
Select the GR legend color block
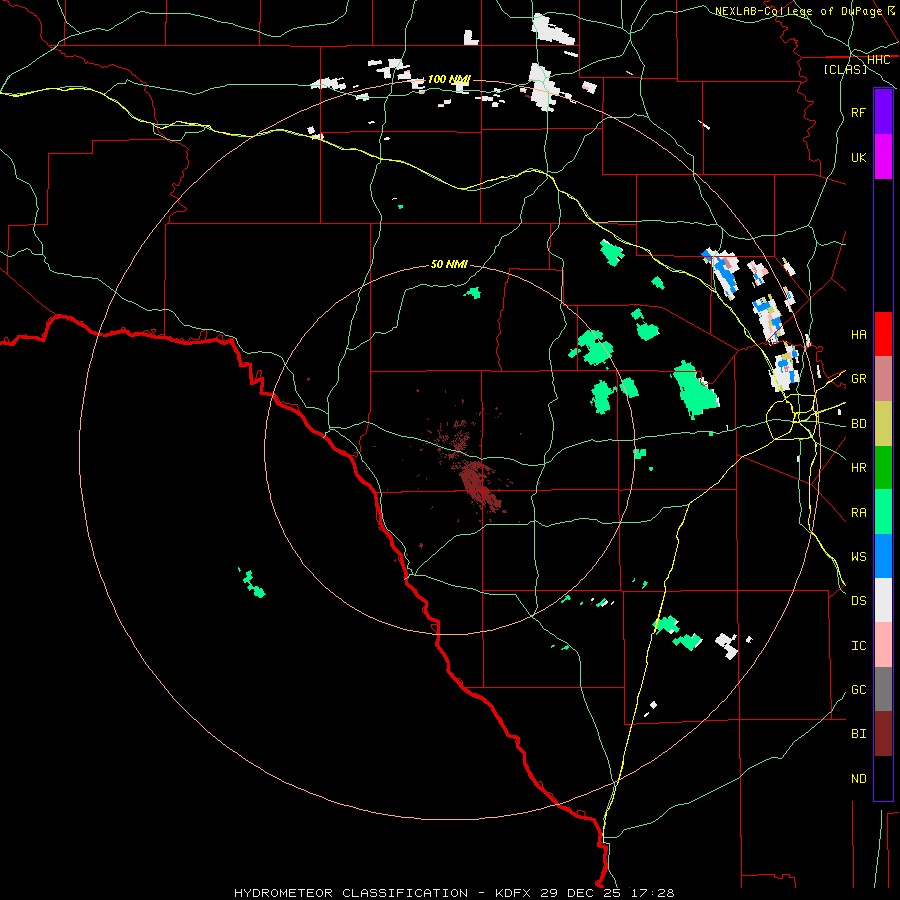click(883, 378)
